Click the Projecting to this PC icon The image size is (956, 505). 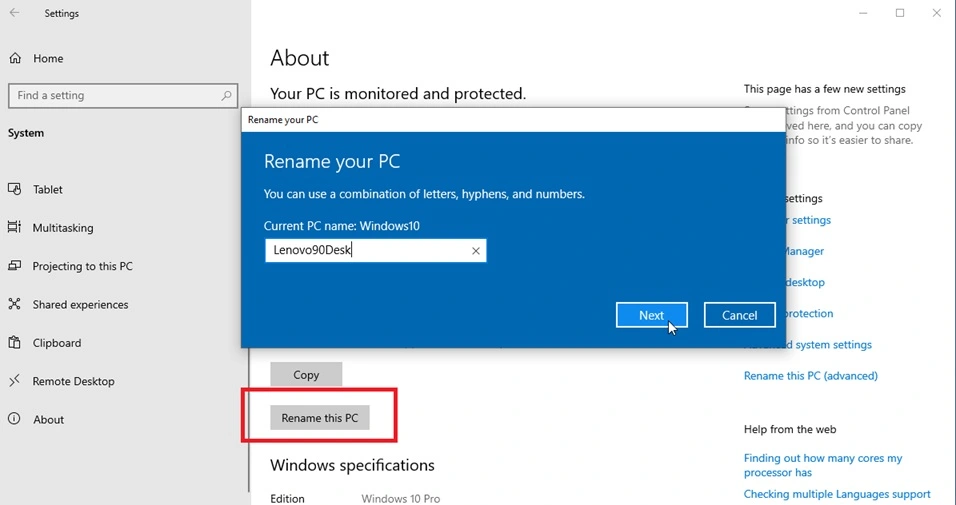(15, 266)
